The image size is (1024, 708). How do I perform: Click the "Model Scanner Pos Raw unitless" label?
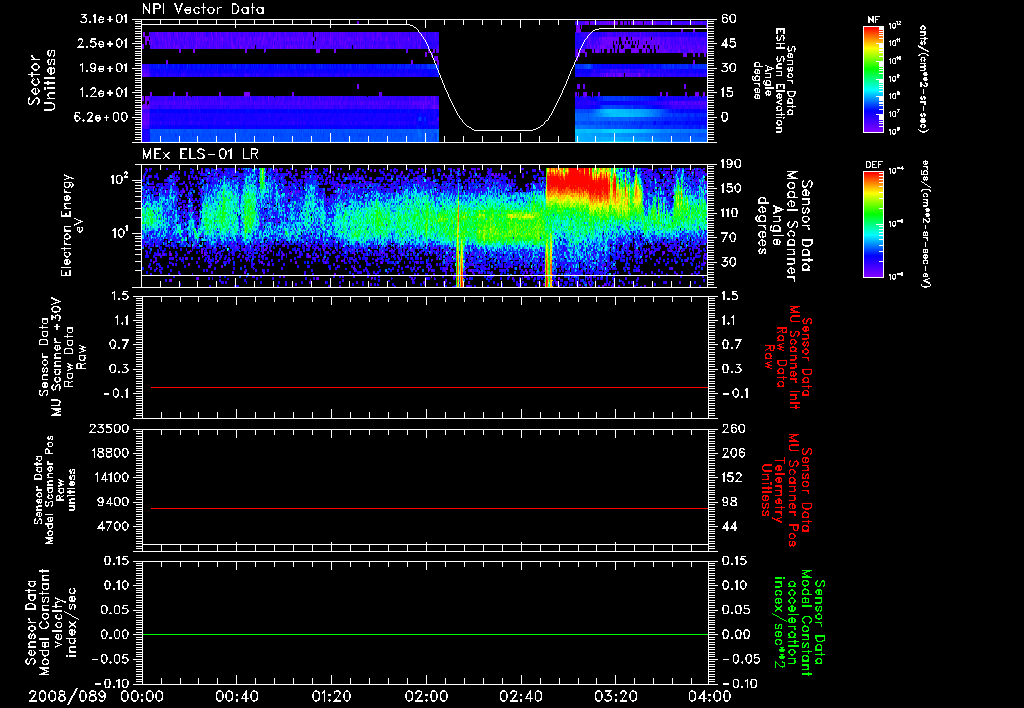[x=55, y=489]
